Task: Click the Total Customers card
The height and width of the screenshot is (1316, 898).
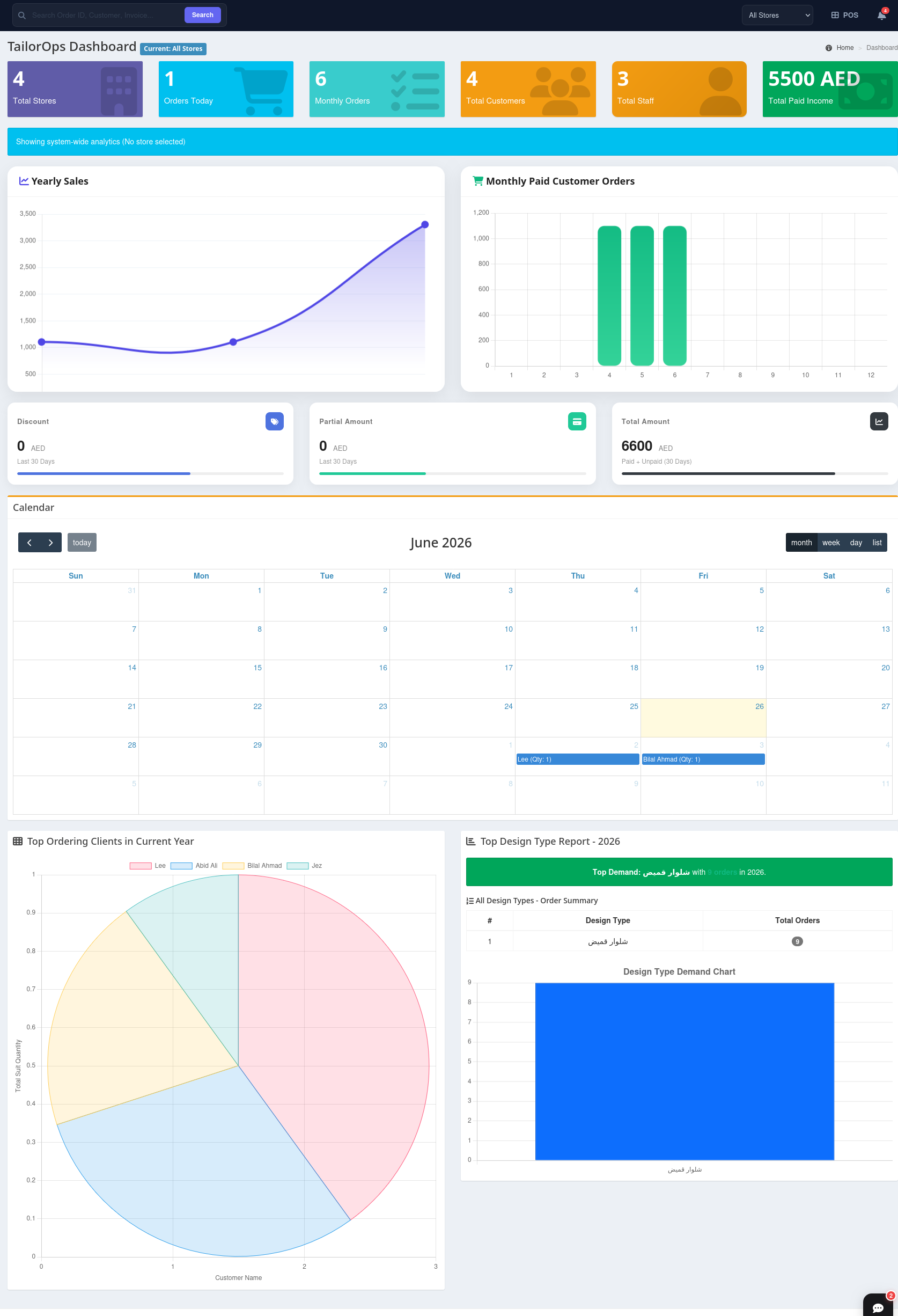Action: (528, 89)
